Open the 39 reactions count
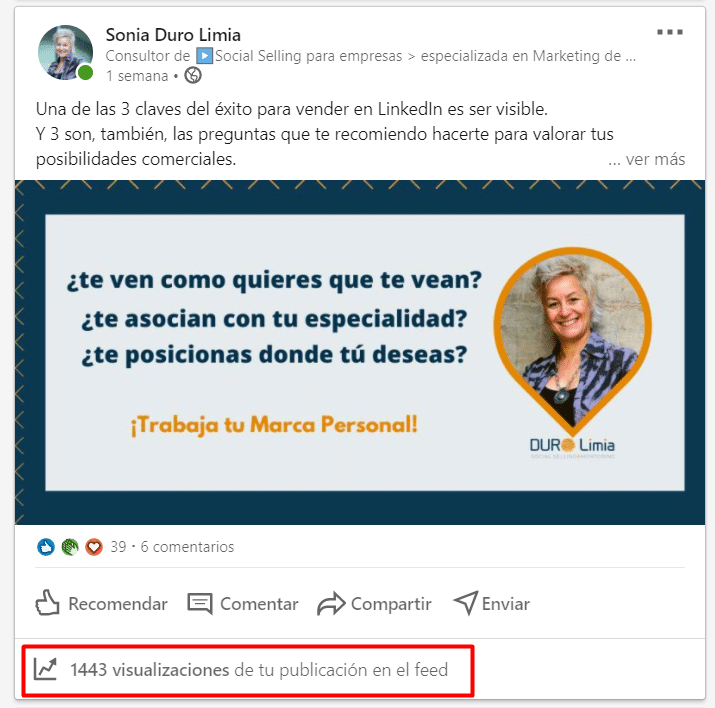The image size is (715, 708). coord(118,547)
